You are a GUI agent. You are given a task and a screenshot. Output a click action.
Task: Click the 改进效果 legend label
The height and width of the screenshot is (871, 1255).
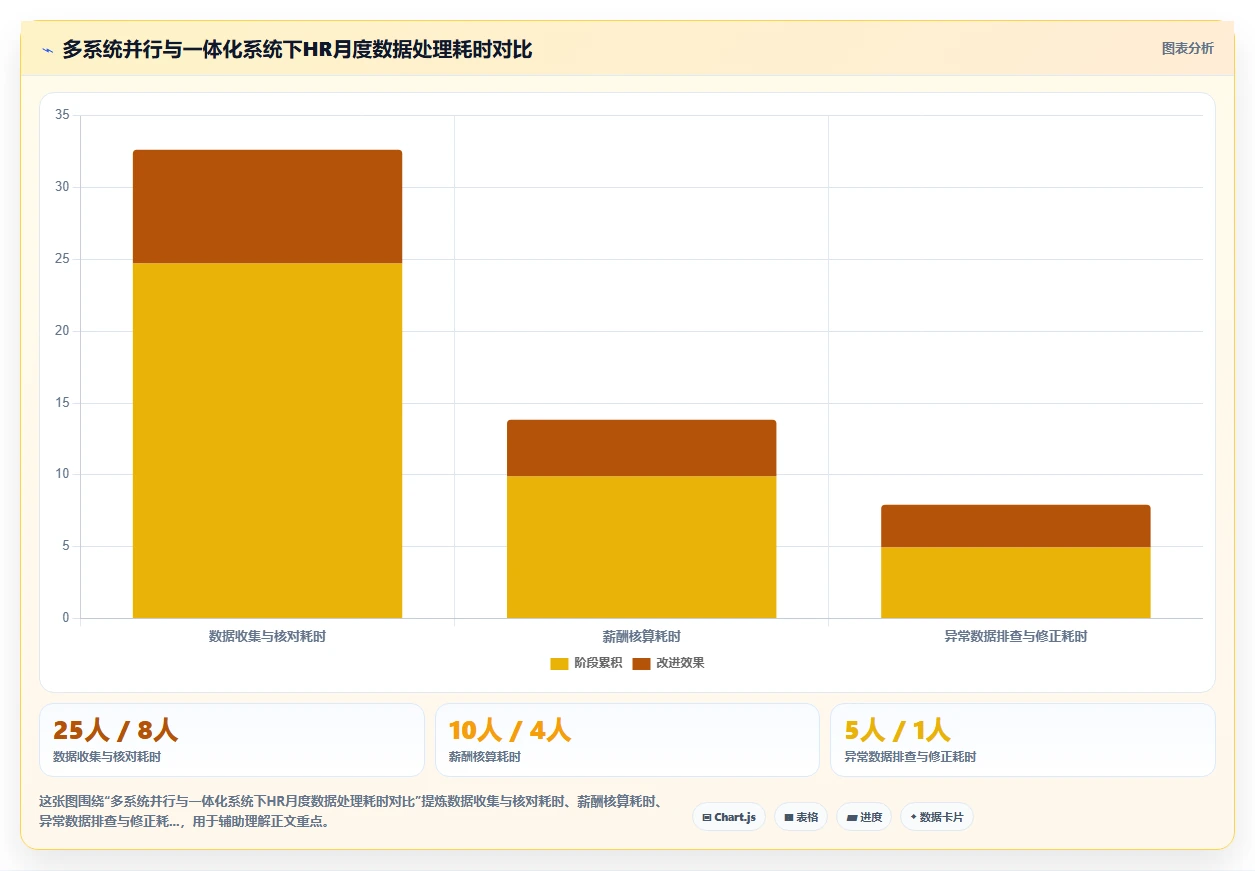point(680,664)
